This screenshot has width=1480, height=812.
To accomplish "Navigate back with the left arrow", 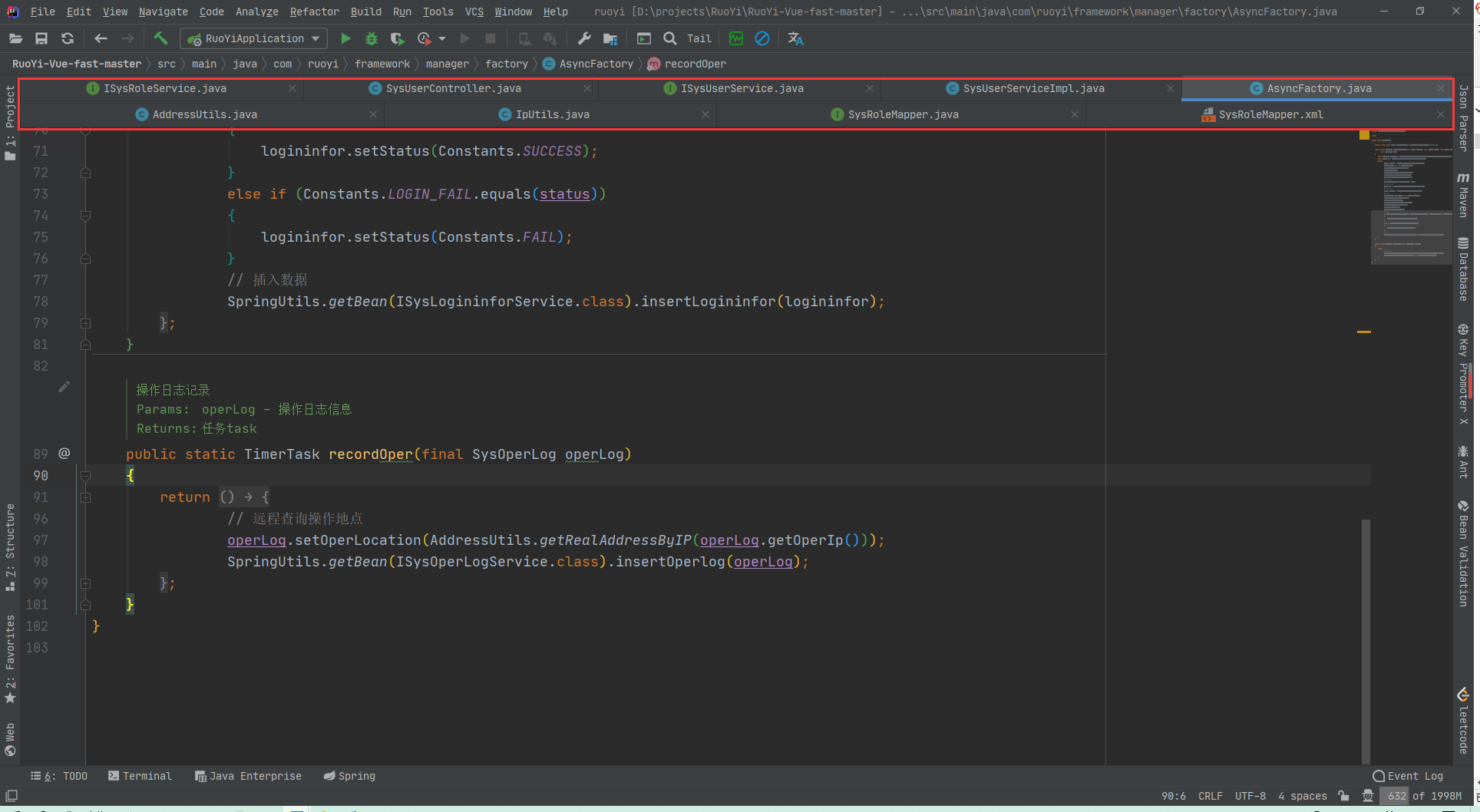I will click(101, 38).
